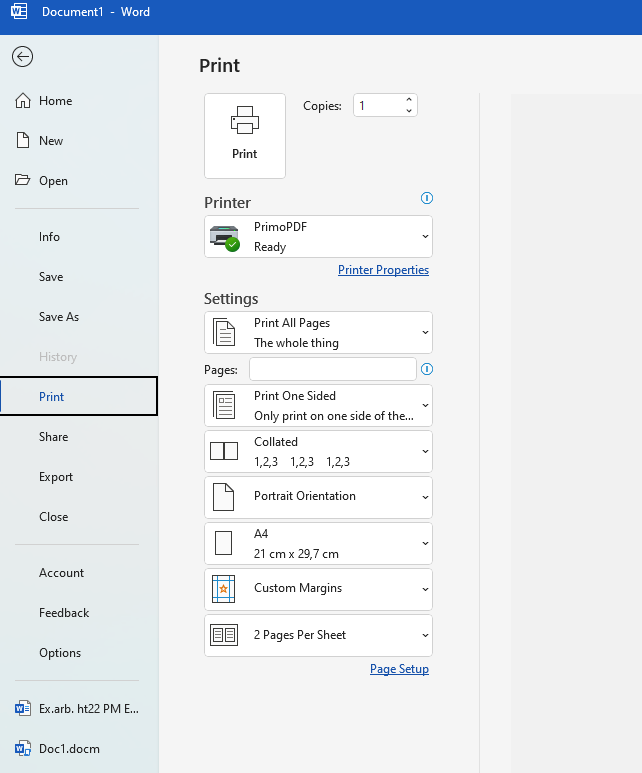Open the PrimoPDF printer dropdown
Image resolution: width=642 pixels, height=773 pixels.
(x=319, y=237)
